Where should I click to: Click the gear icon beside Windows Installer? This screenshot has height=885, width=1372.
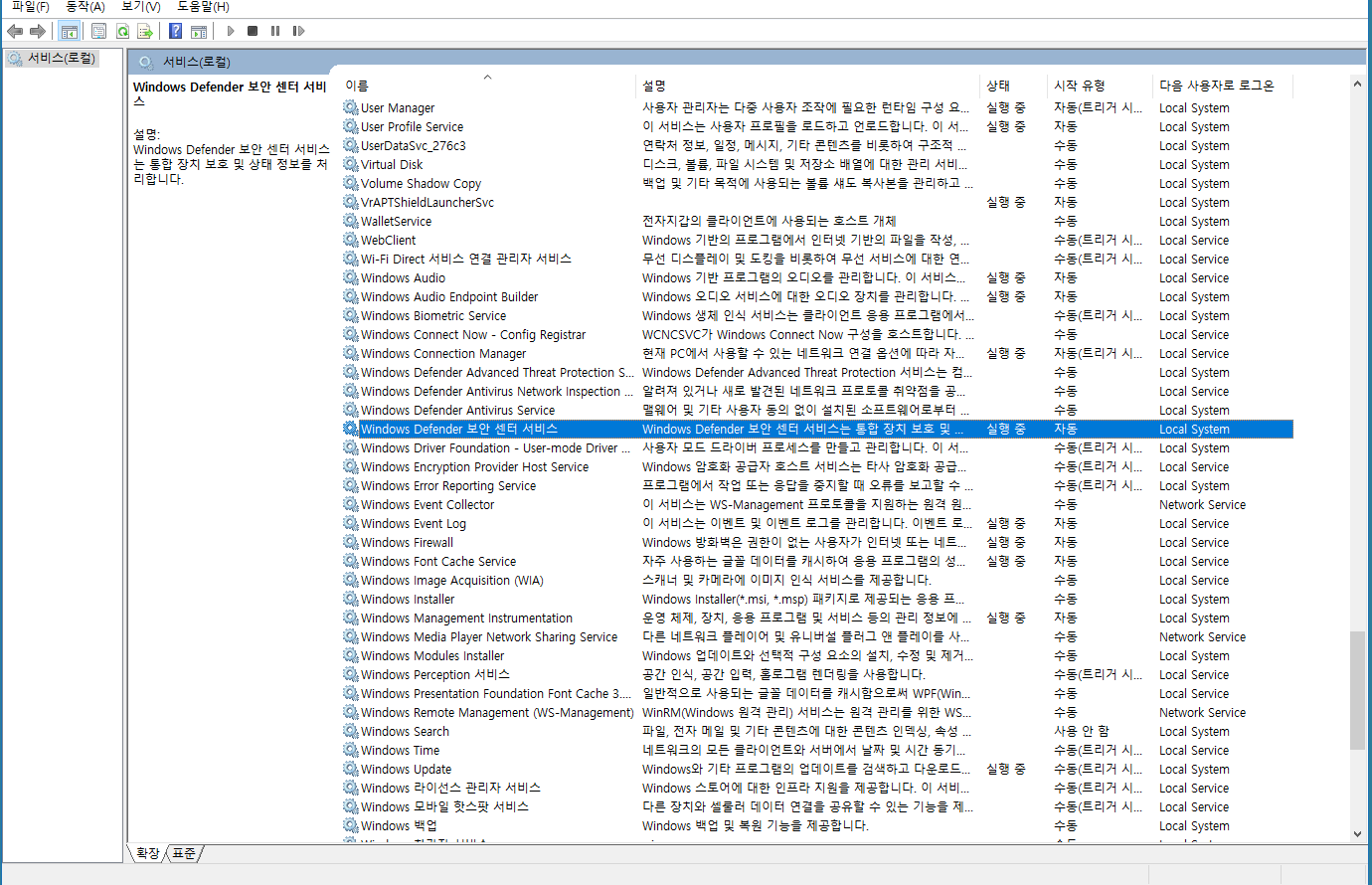click(351, 599)
